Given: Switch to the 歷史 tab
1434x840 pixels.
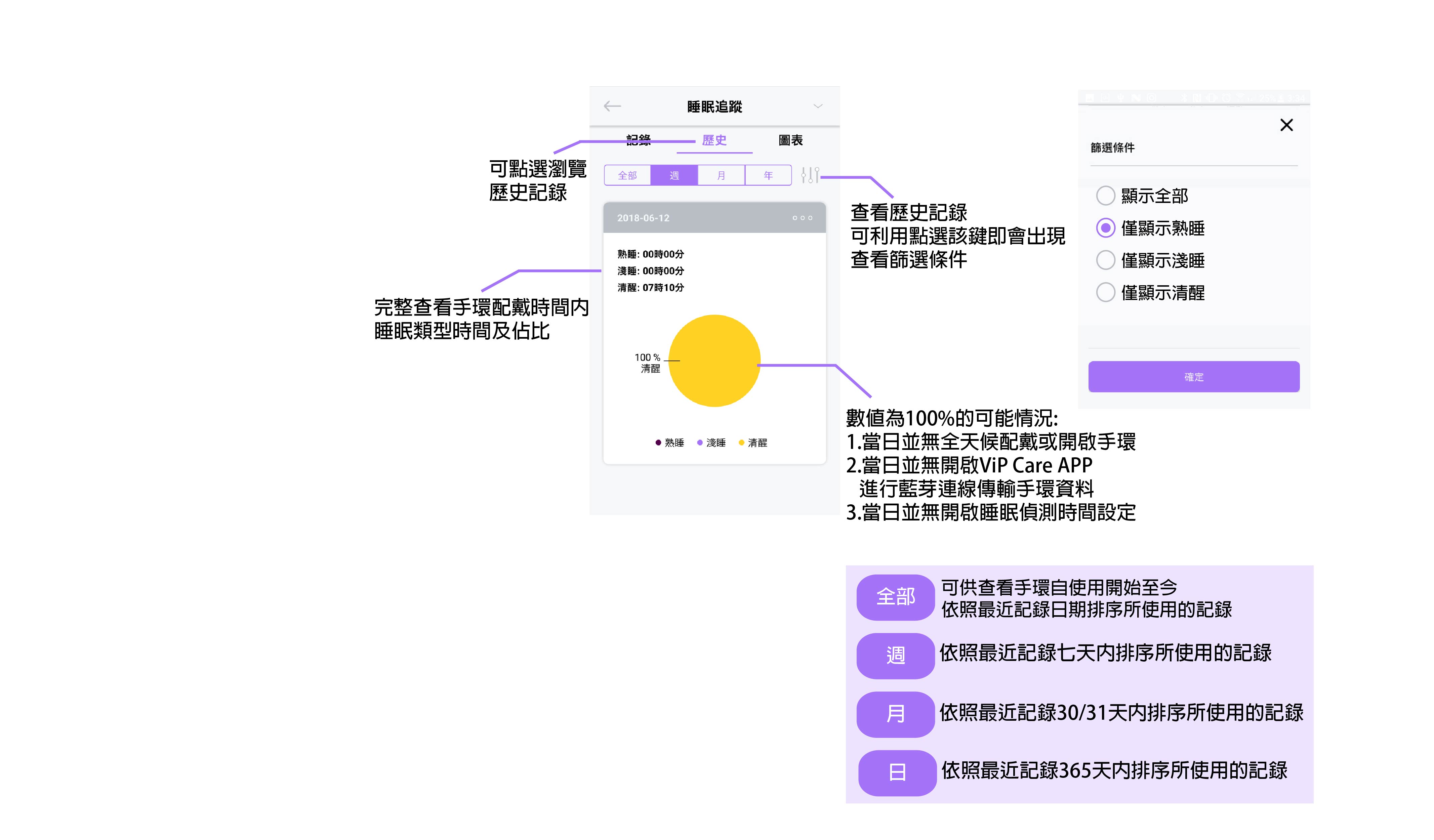Looking at the screenshot, I should [714, 140].
